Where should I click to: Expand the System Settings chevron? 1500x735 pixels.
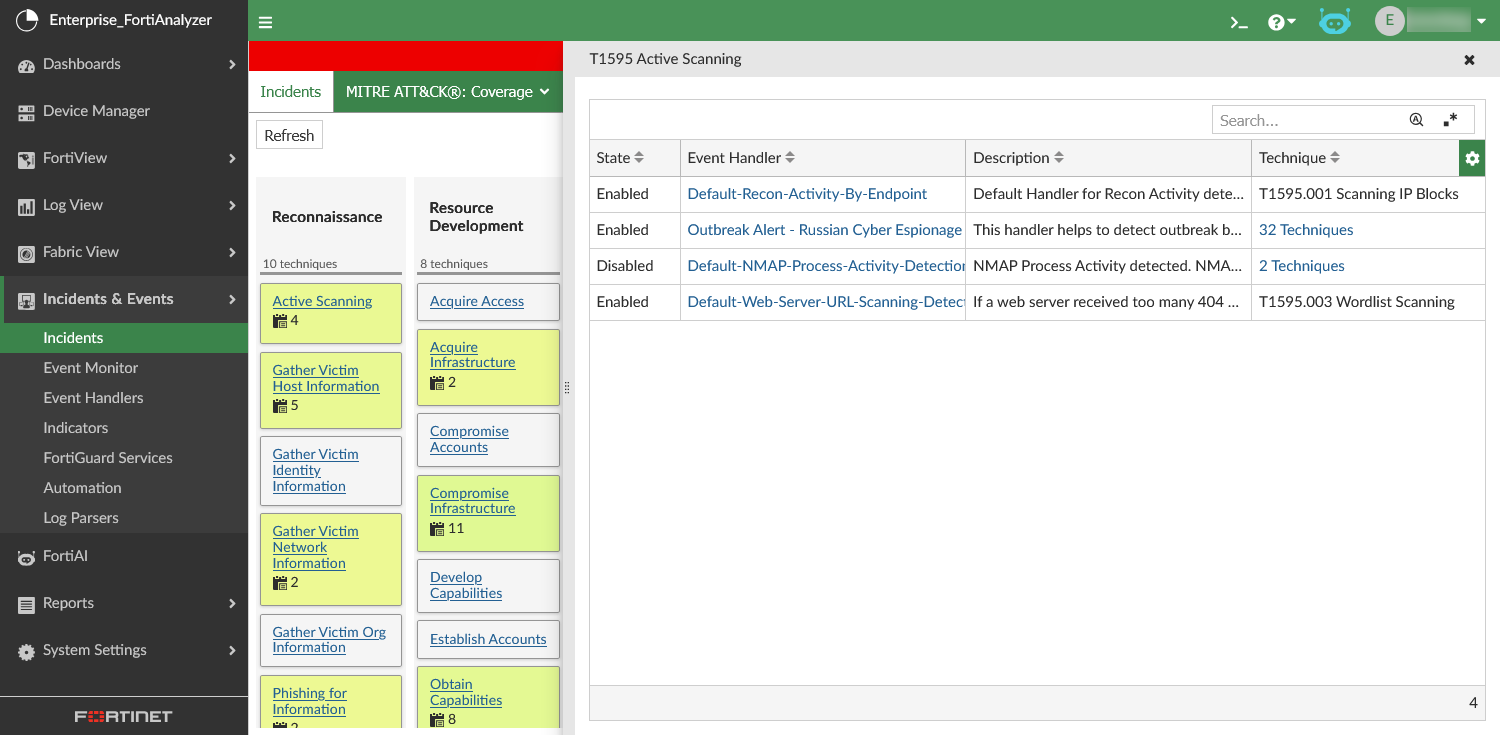point(232,651)
